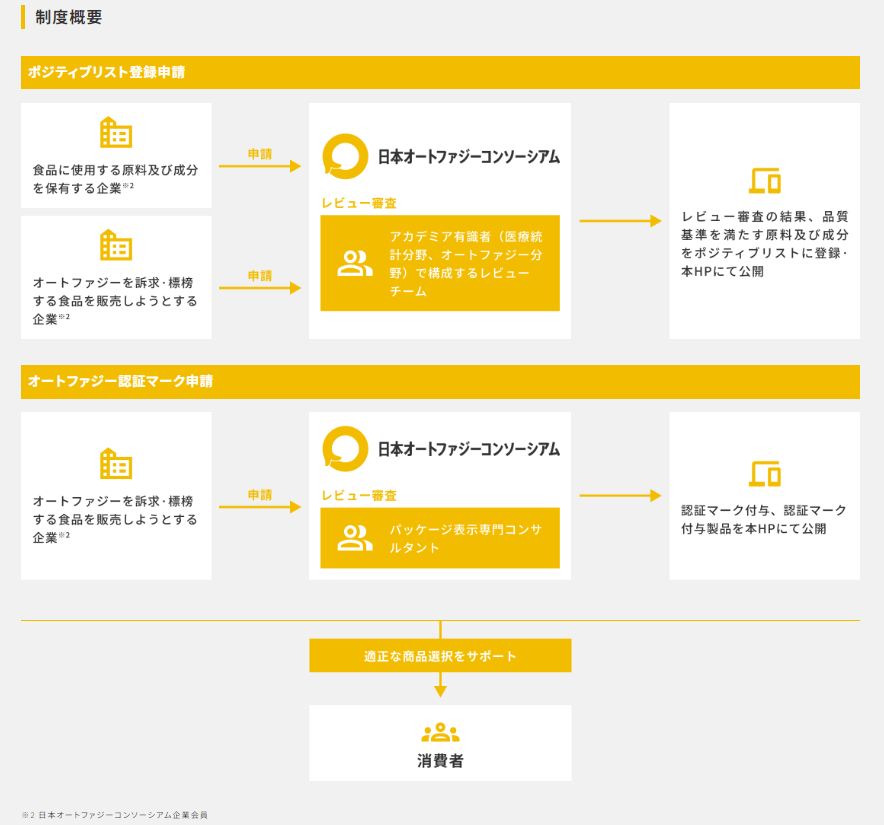This screenshot has width=884, height=825.
Task: Click the パッケージ表示専門コンサルタント text
Action: click(466, 538)
